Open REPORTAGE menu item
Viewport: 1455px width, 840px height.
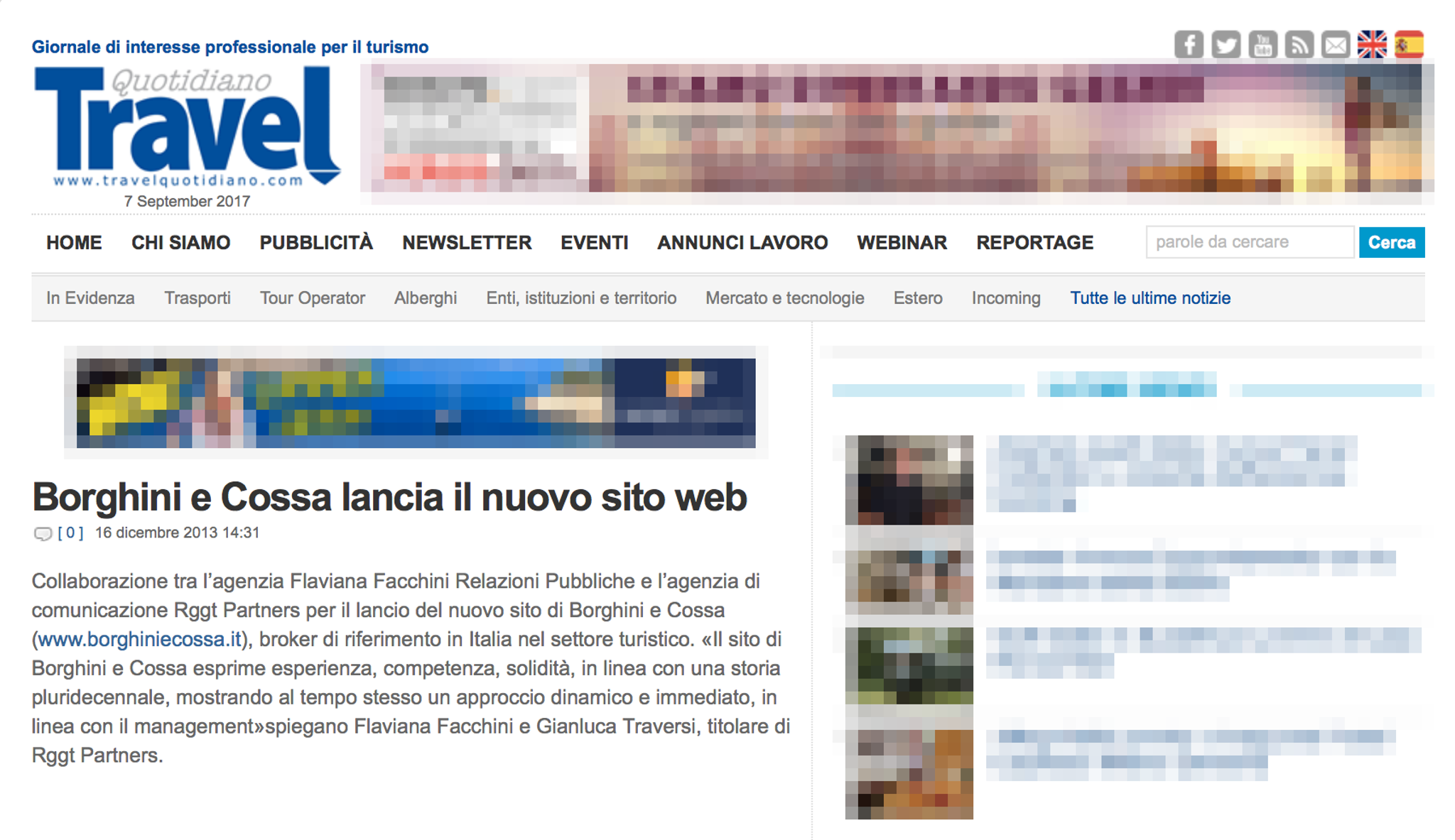1034,243
